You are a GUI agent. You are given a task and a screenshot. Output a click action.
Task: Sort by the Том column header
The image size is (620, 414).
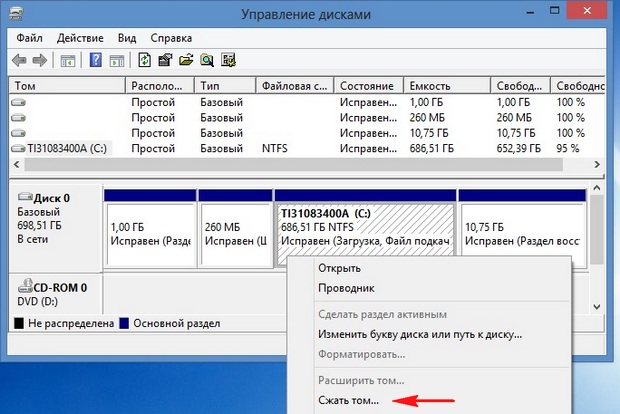[67, 86]
